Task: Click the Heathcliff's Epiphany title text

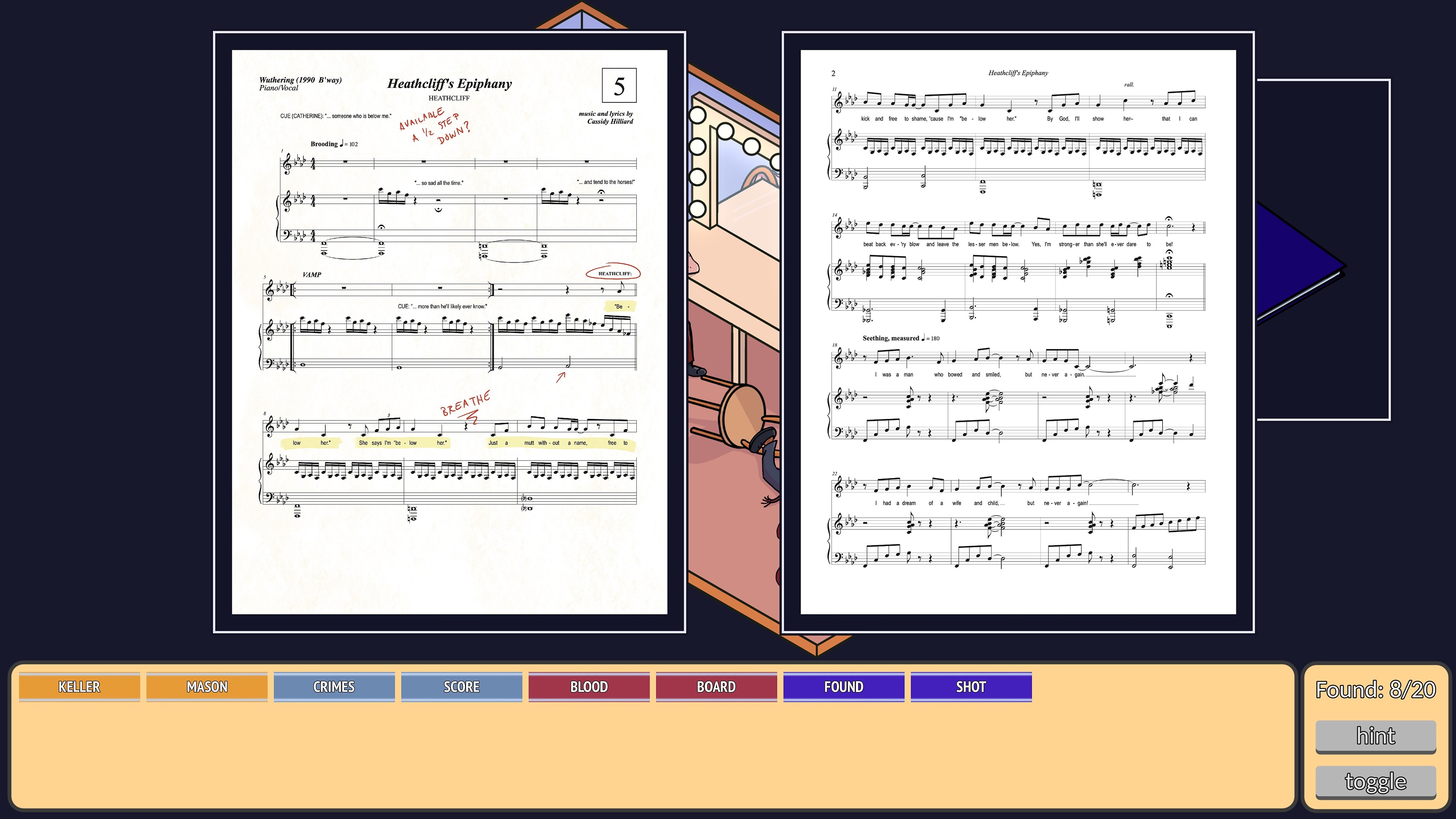Action: (x=450, y=84)
